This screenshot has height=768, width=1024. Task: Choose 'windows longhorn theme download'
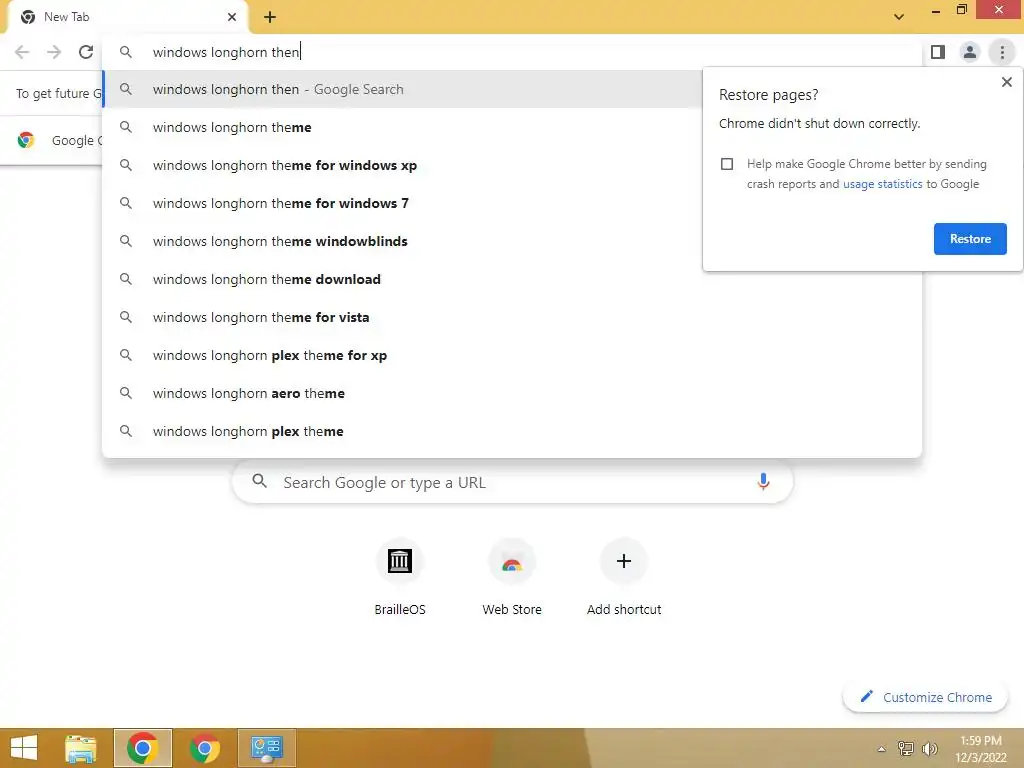coord(512,280)
